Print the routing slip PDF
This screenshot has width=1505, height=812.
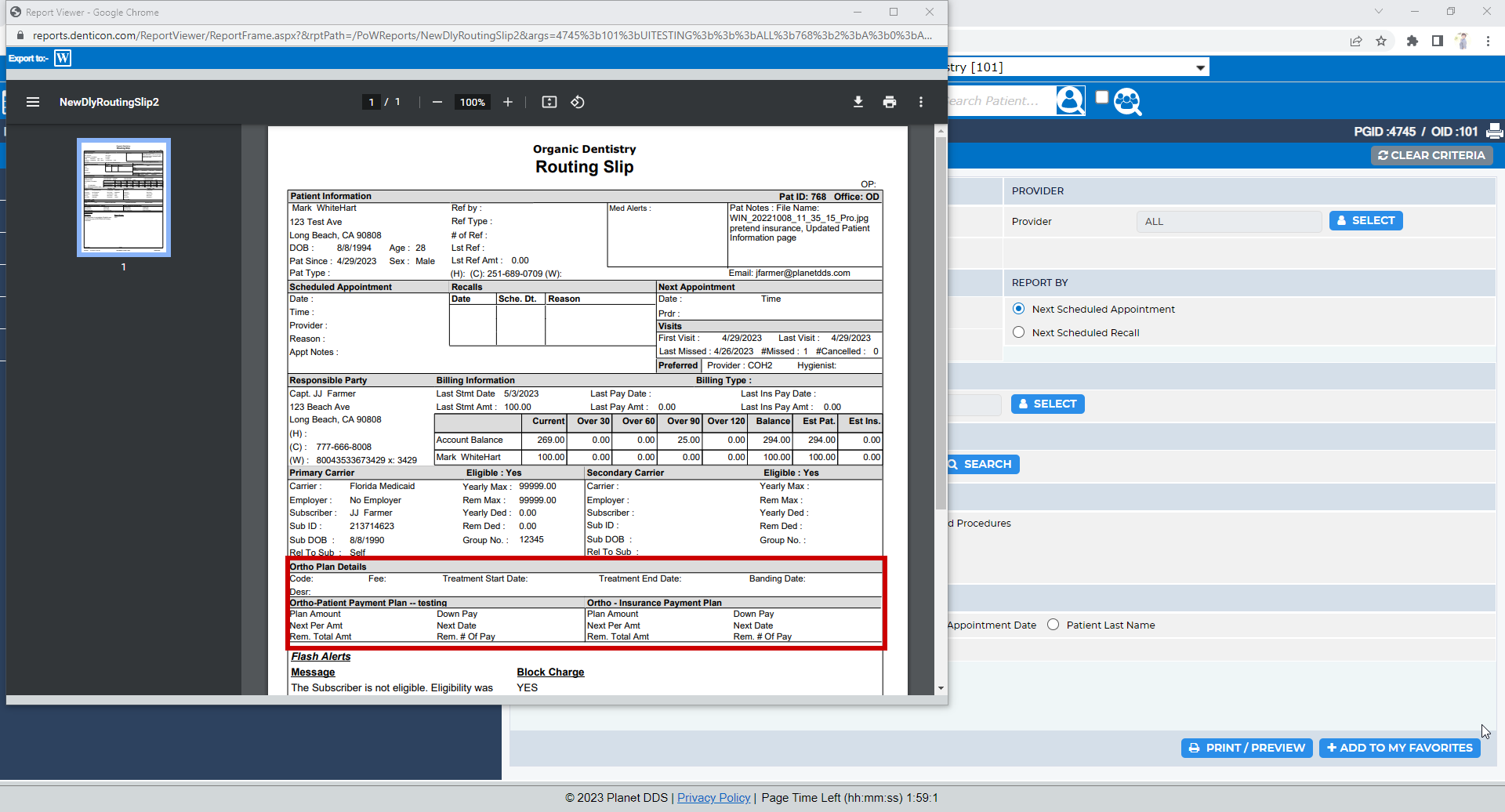click(890, 102)
